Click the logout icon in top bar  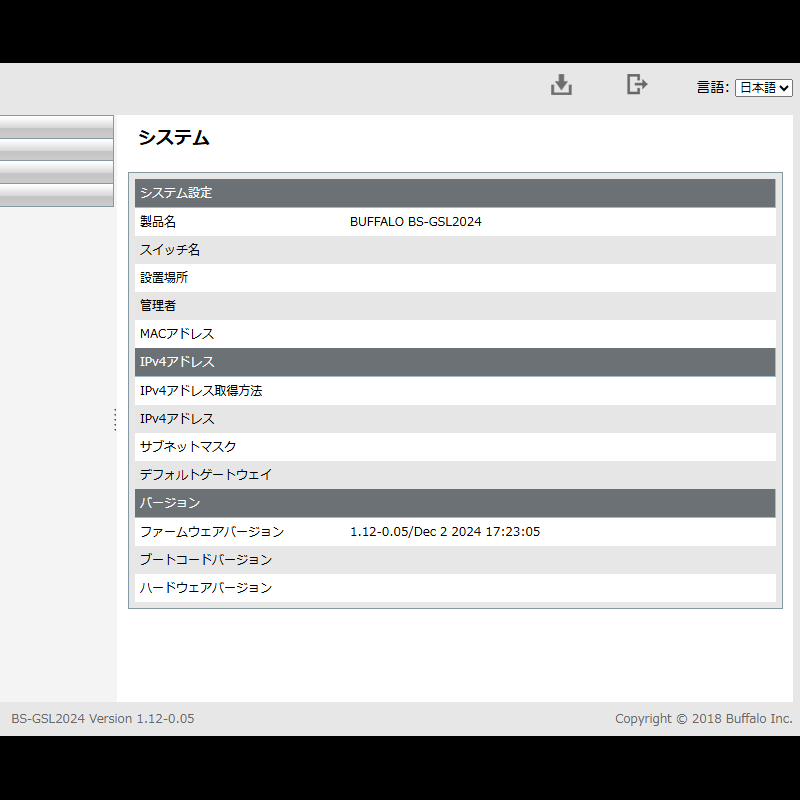coord(636,85)
